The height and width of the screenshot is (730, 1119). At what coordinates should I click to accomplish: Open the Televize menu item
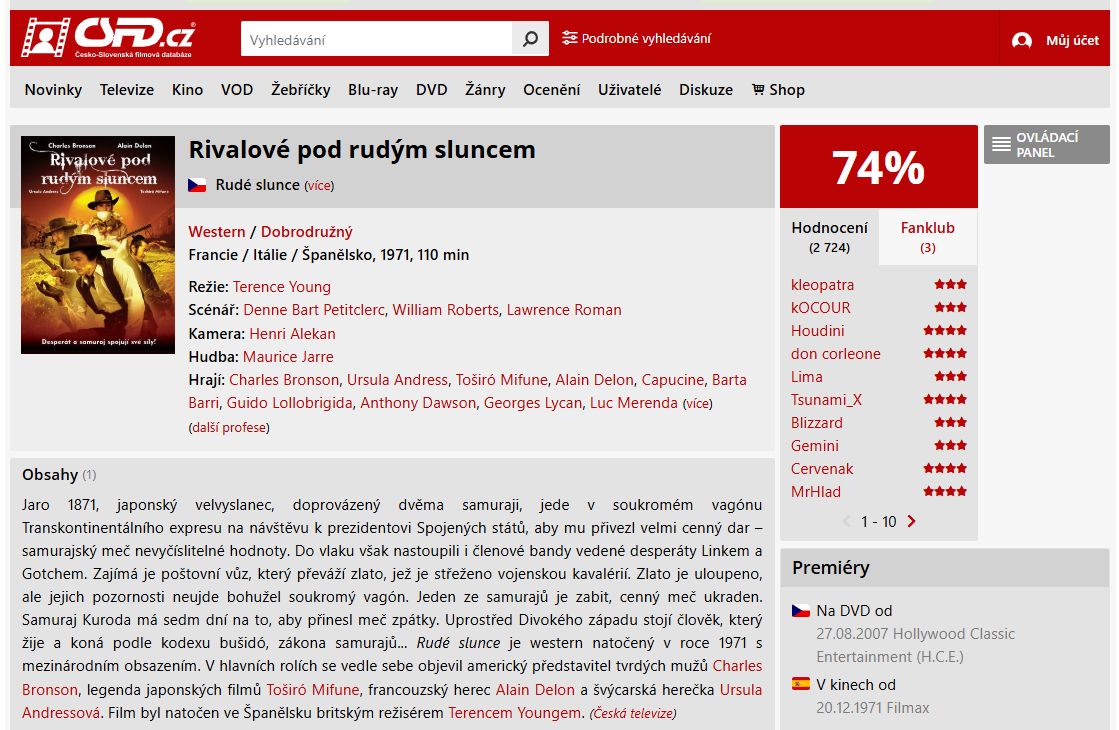pyautogui.click(x=127, y=90)
